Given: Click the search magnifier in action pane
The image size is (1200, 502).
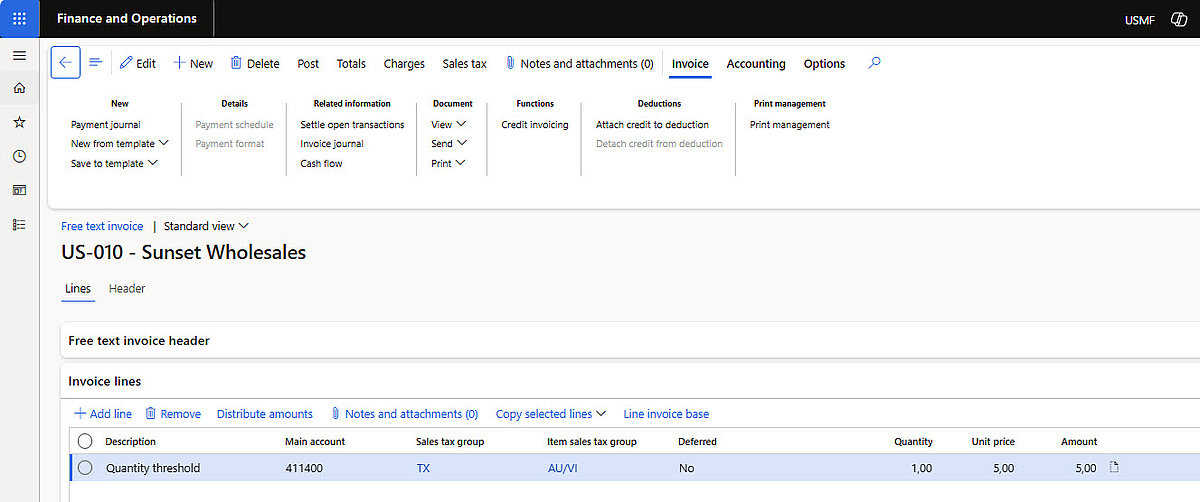Looking at the screenshot, I should [875, 63].
